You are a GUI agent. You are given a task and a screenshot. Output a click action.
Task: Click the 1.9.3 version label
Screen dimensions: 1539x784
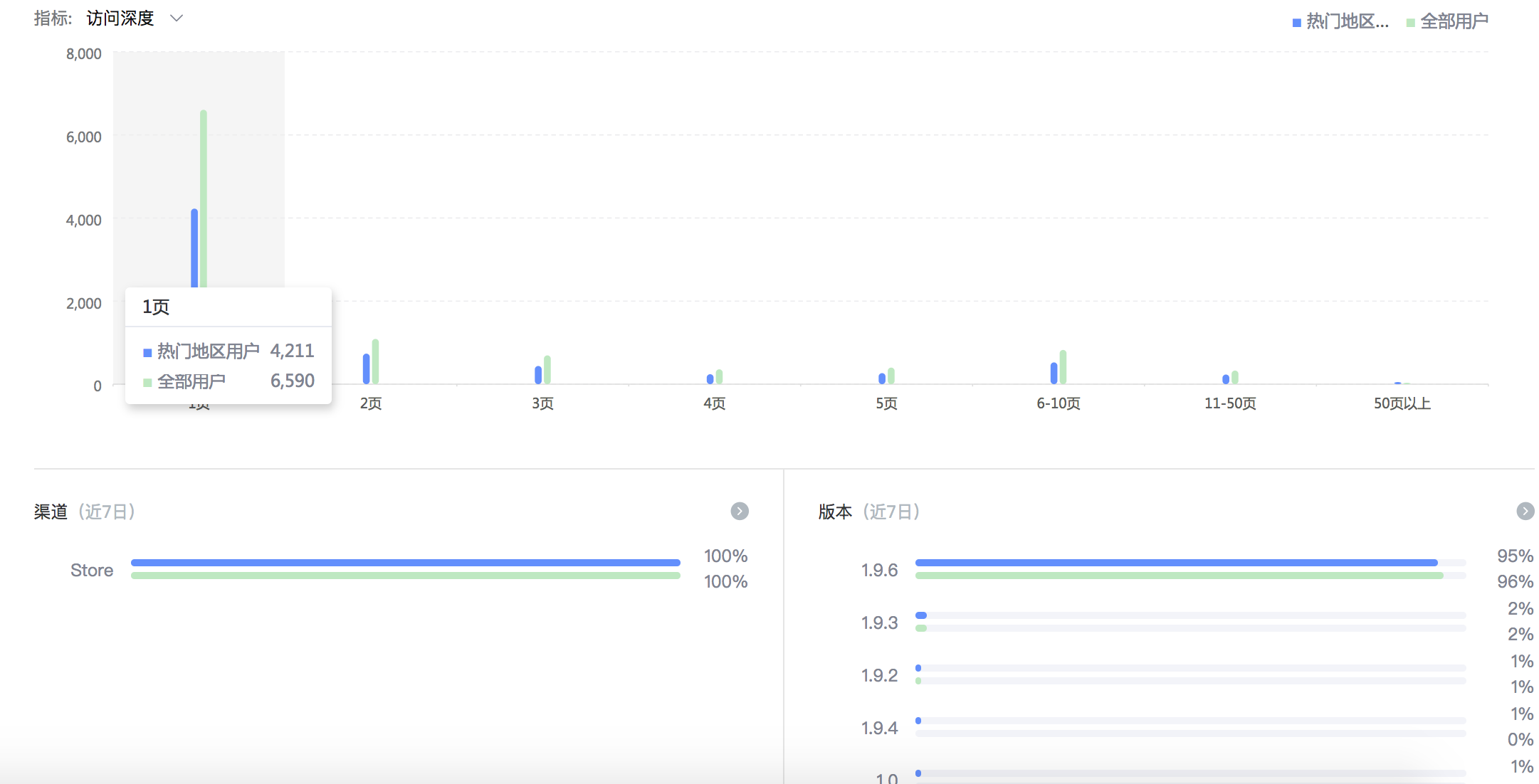tap(880, 623)
